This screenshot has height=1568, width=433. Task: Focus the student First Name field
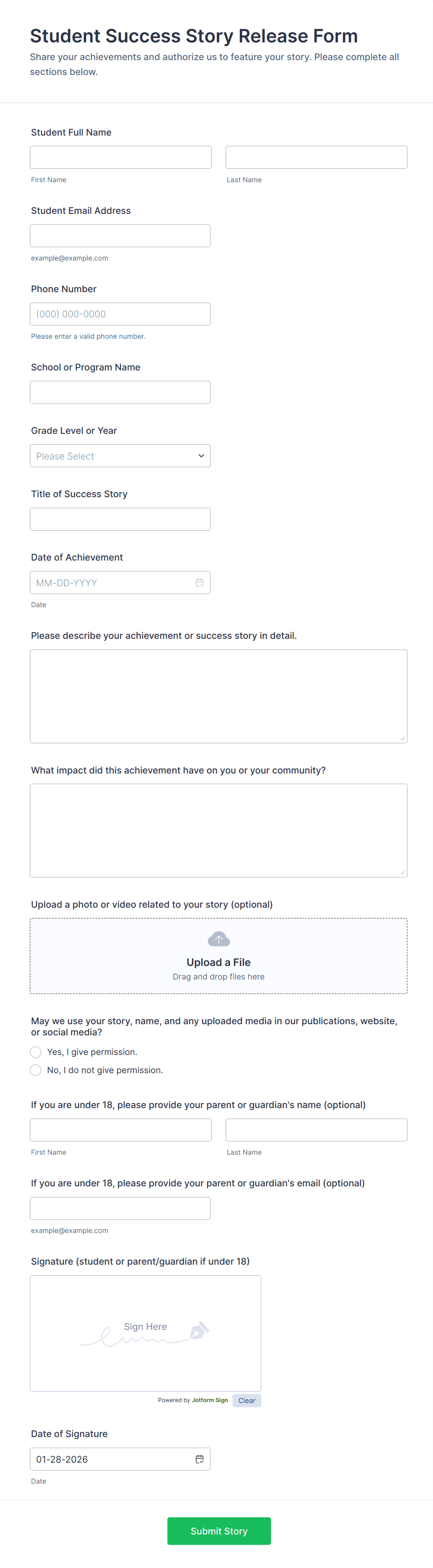tap(121, 157)
